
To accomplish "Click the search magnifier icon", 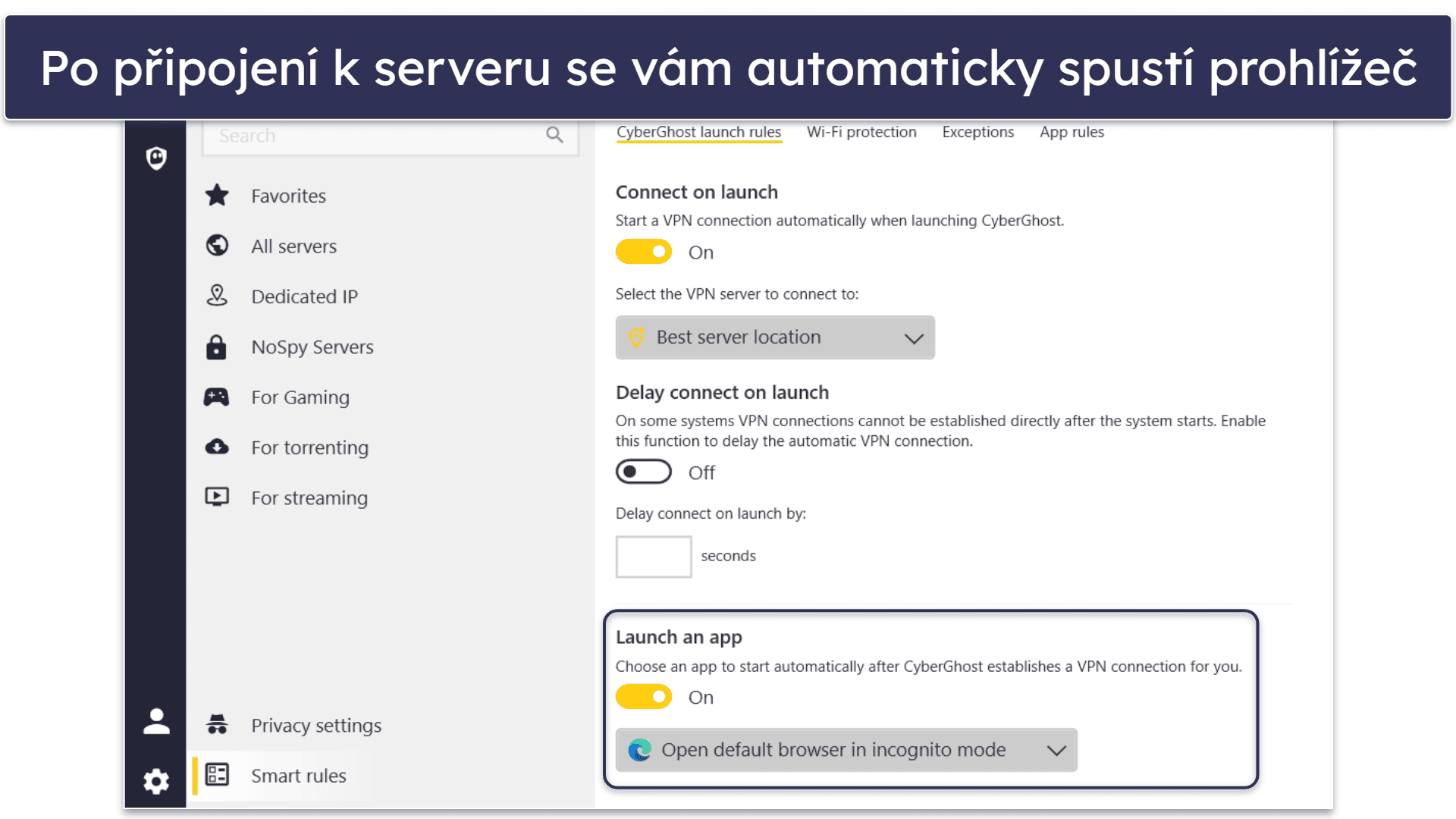I will 554,135.
